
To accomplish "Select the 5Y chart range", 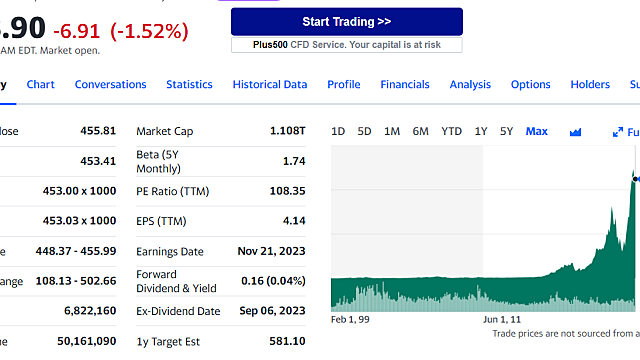I will [x=507, y=131].
